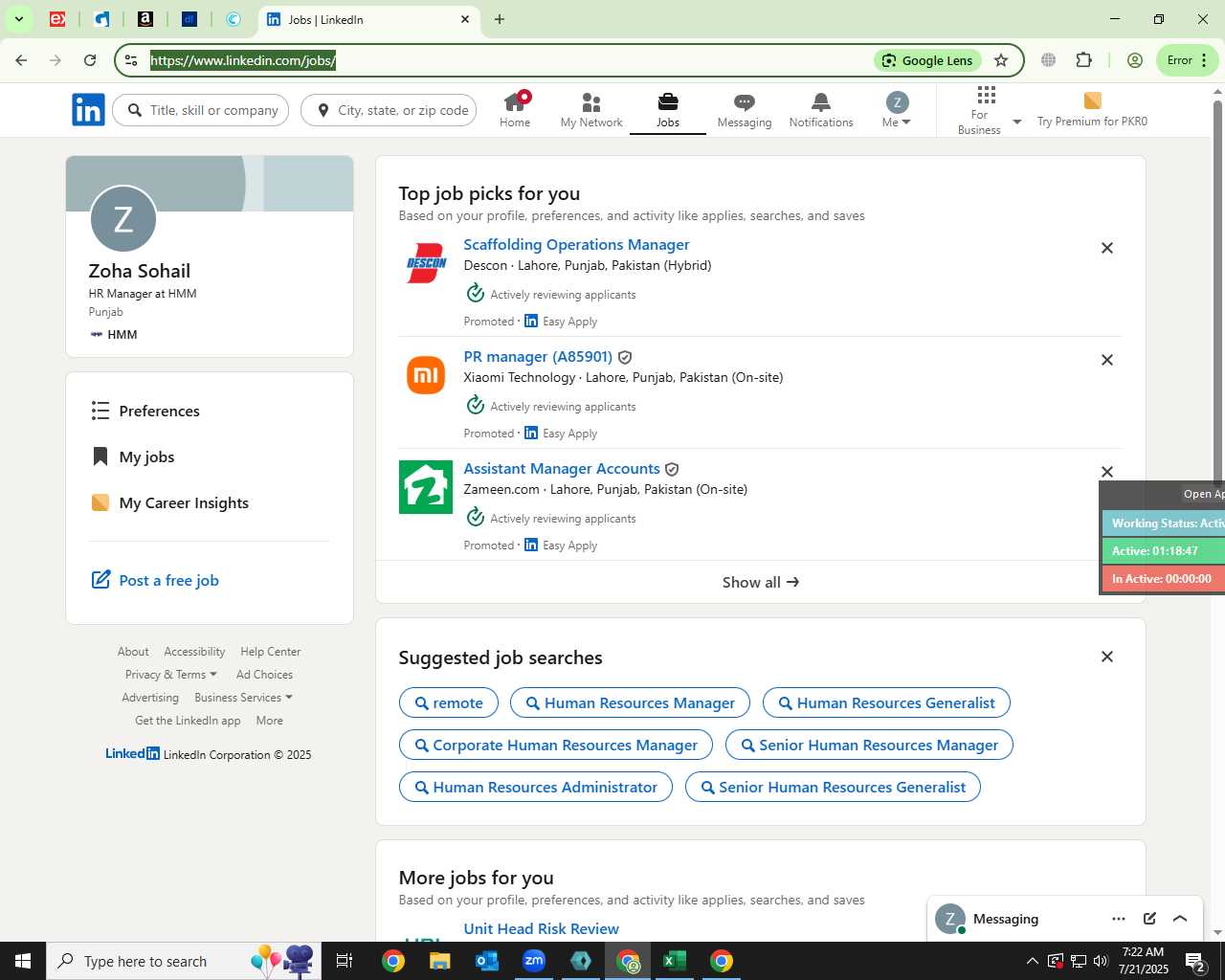Open Messaging navigation icon
This screenshot has height=980, width=1225.
745,109
